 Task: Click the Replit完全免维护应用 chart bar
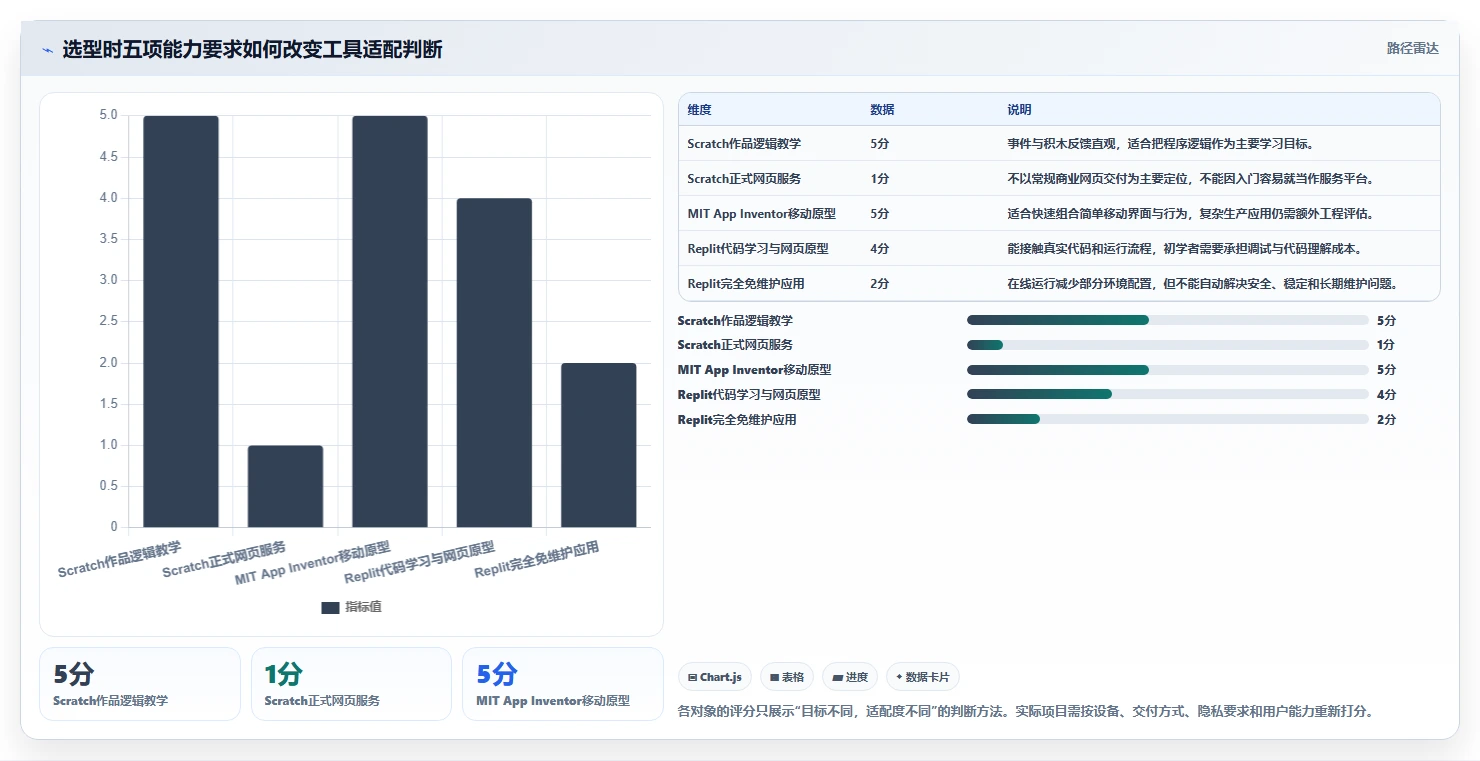pyautogui.click(x=598, y=445)
